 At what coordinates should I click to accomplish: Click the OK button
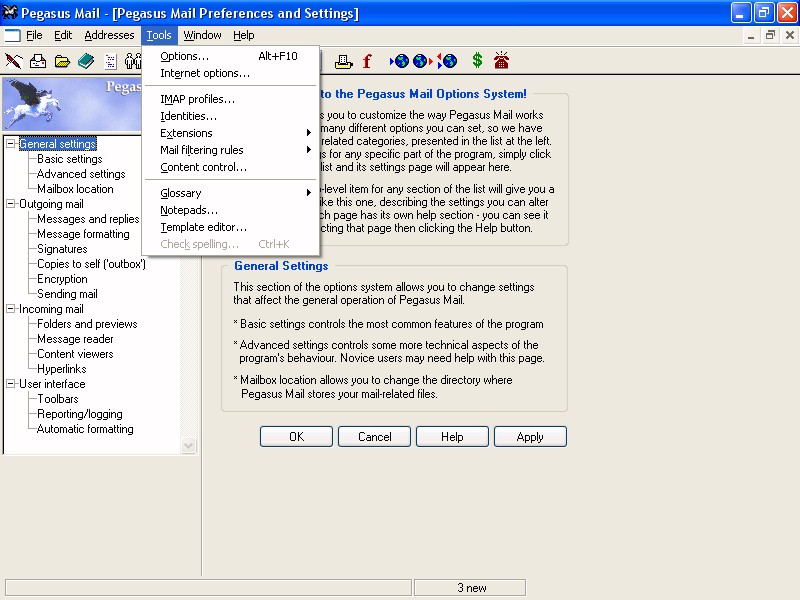(x=296, y=437)
